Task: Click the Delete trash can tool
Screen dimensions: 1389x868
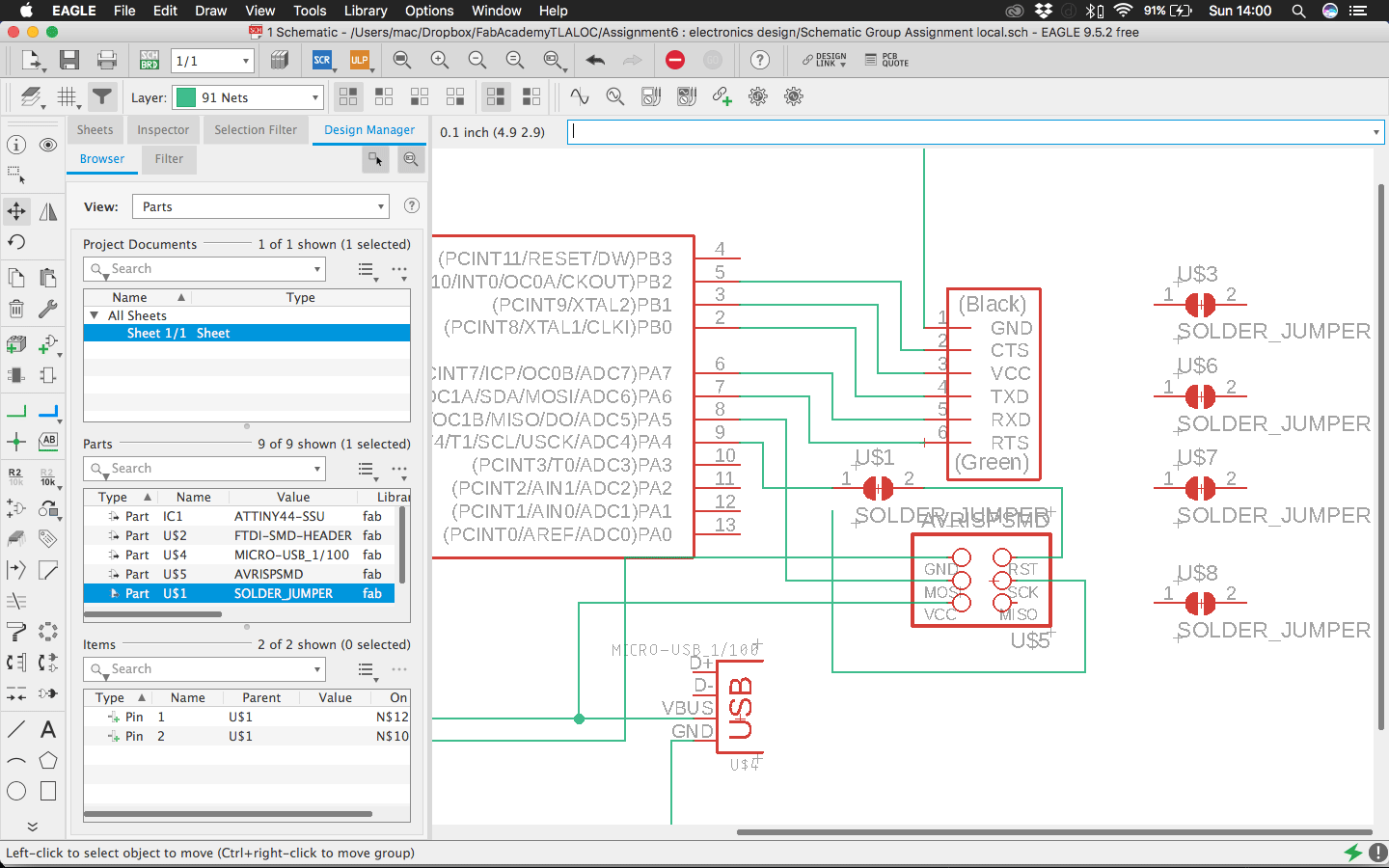Action: (16, 310)
